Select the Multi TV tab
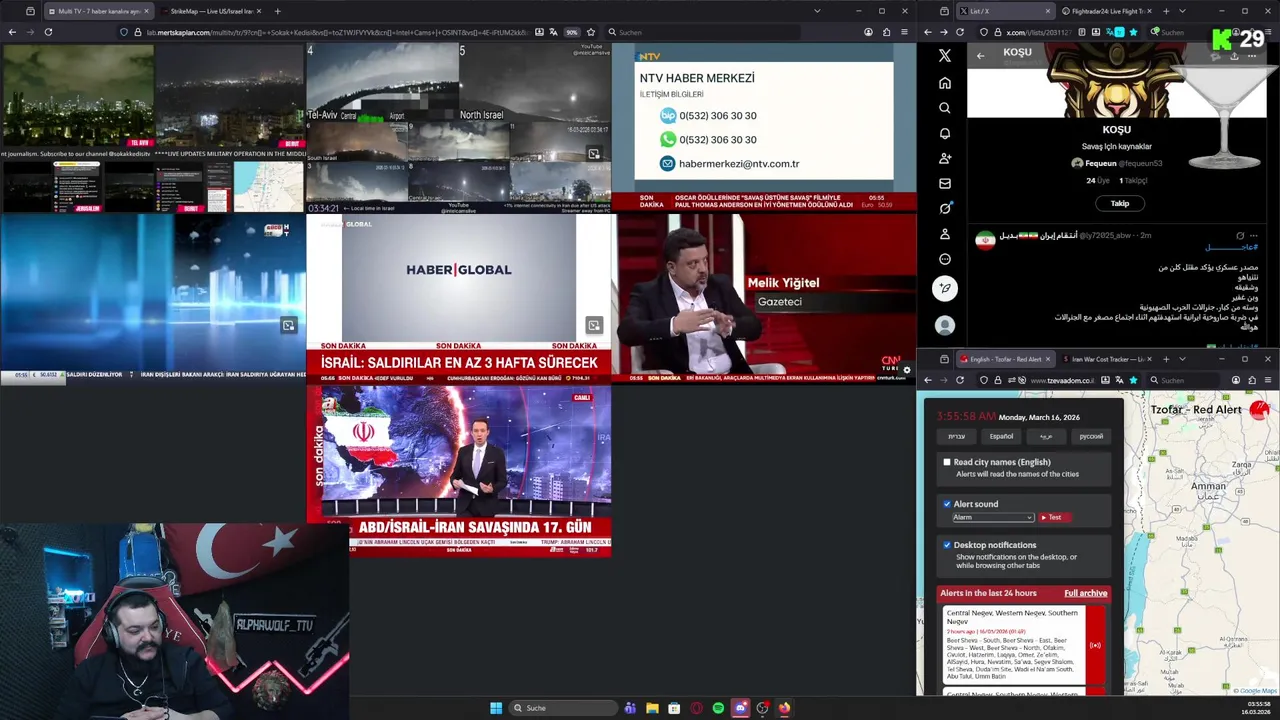This screenshot has width=1280, height=720. click(97, 11)
